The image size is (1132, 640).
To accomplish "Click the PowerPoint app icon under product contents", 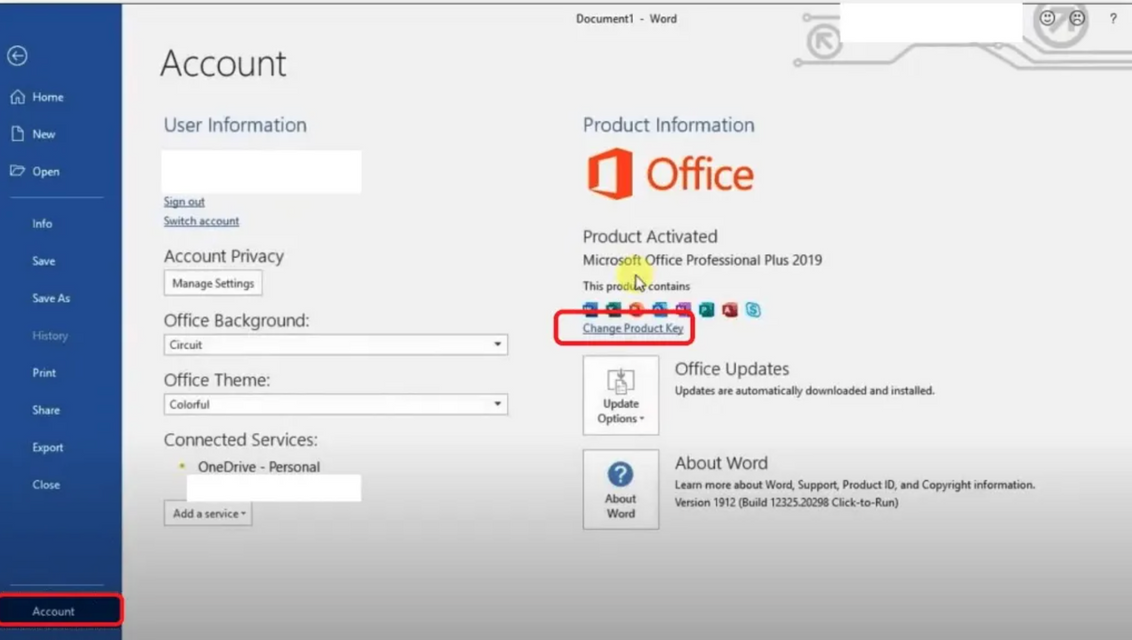I will pos(637,310).
